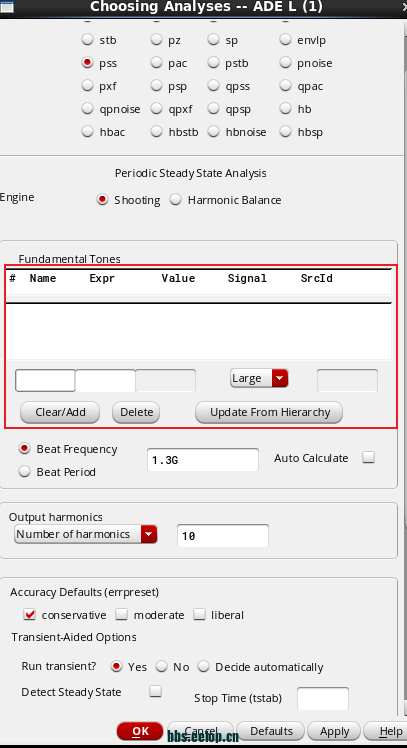This screenshot has height=748, width=407.
Task: Confirm with the OK button
Action: pos(140,731)
